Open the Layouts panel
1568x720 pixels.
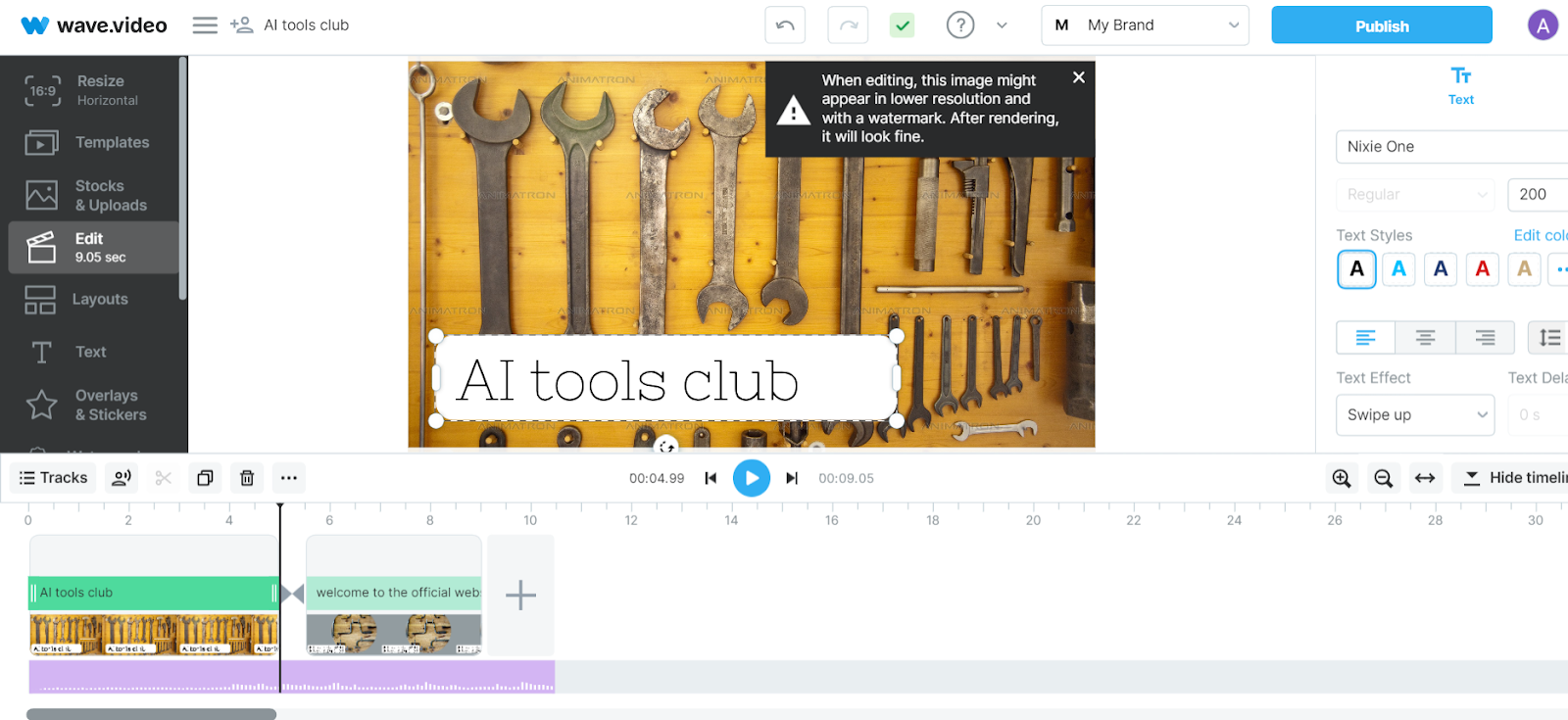tap(94, 300)
